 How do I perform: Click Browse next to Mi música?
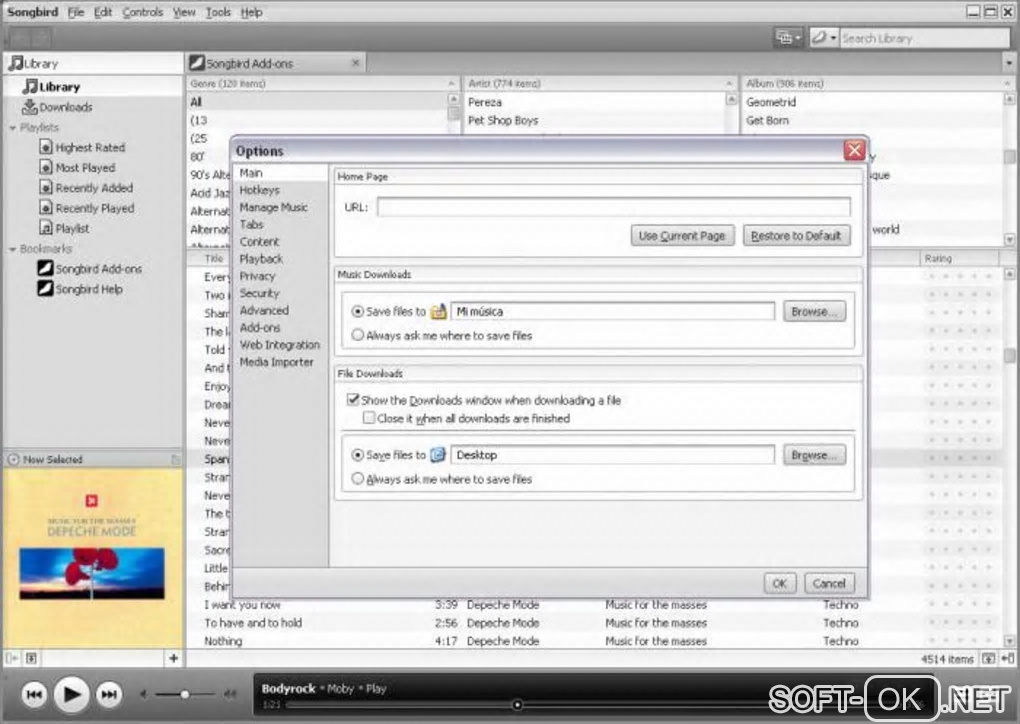pos(814,312)
